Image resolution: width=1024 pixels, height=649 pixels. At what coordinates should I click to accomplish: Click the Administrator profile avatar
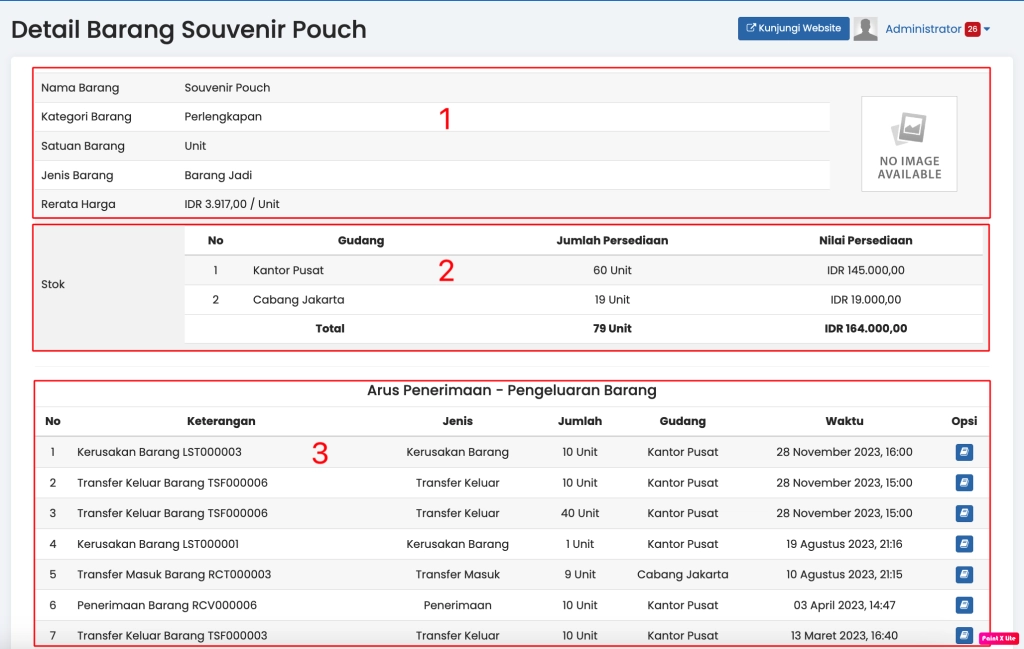(x=865, y=29)
